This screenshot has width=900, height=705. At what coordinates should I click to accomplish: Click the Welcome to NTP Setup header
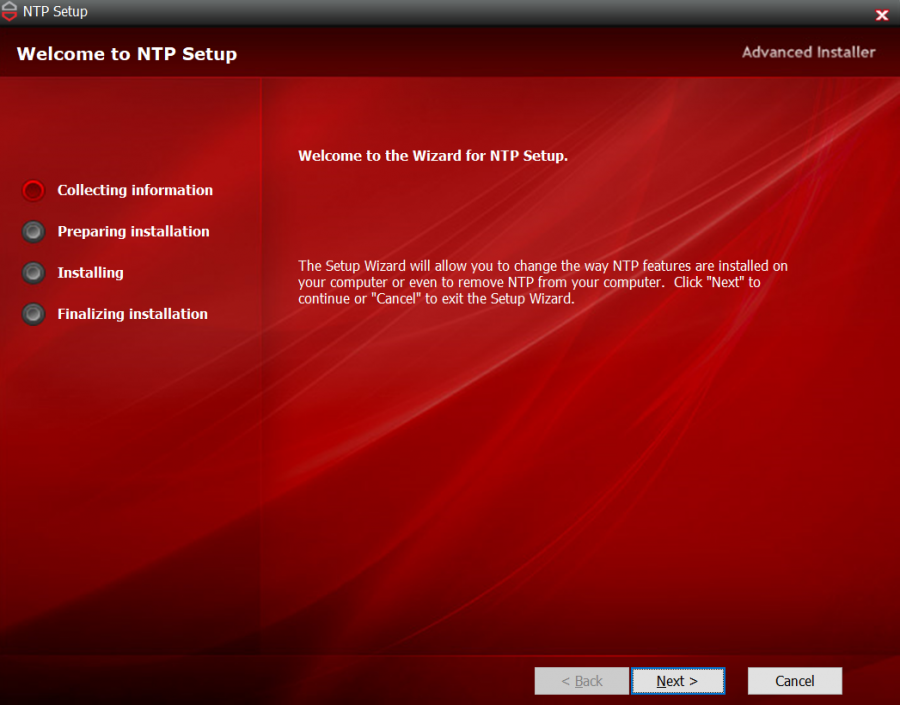pos(126,53)
